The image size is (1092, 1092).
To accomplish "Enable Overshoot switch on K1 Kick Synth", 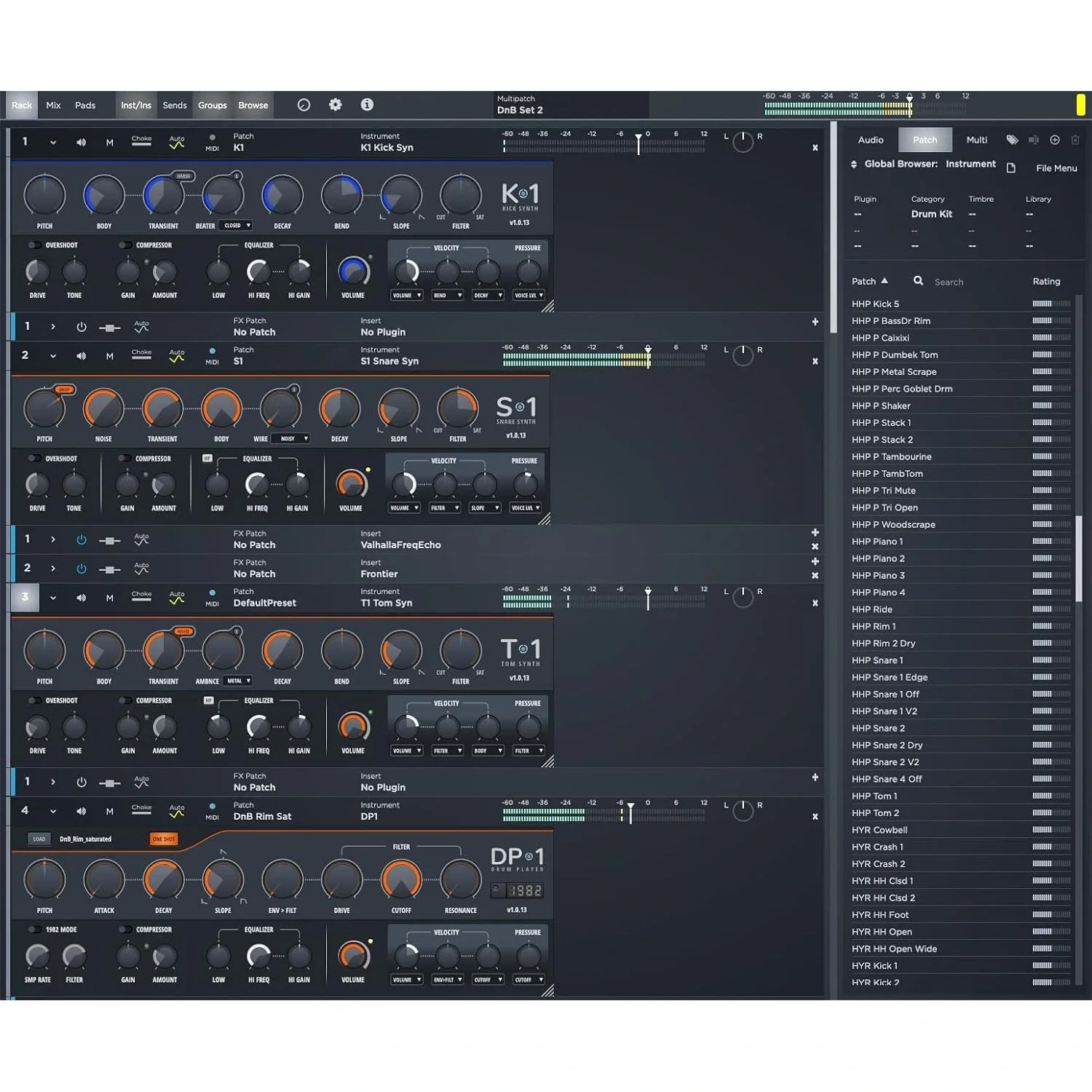I will point(34,245).
